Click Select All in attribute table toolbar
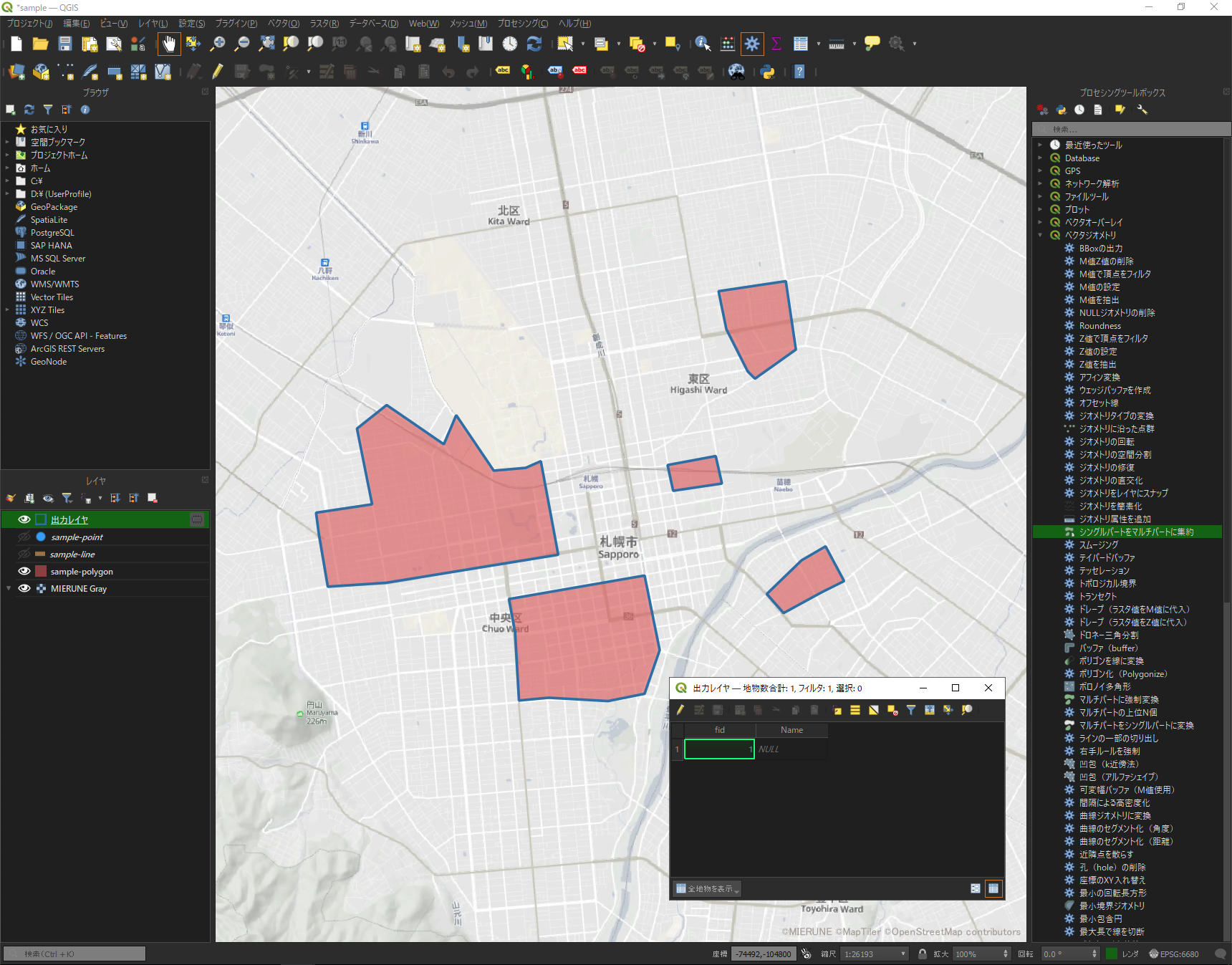 pos(855,710)
